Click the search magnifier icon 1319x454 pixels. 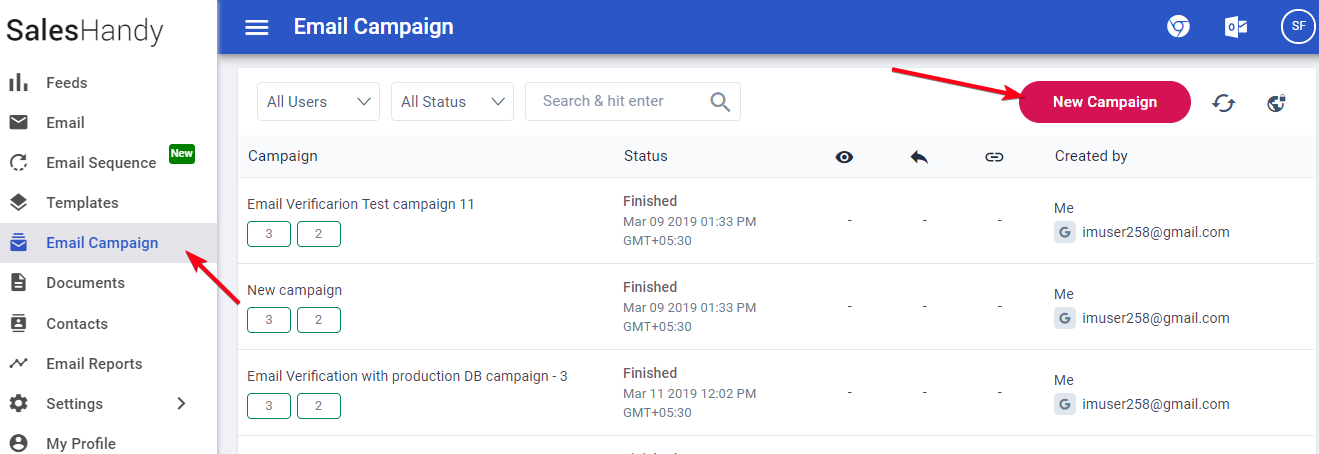click(x=720, y=101)
